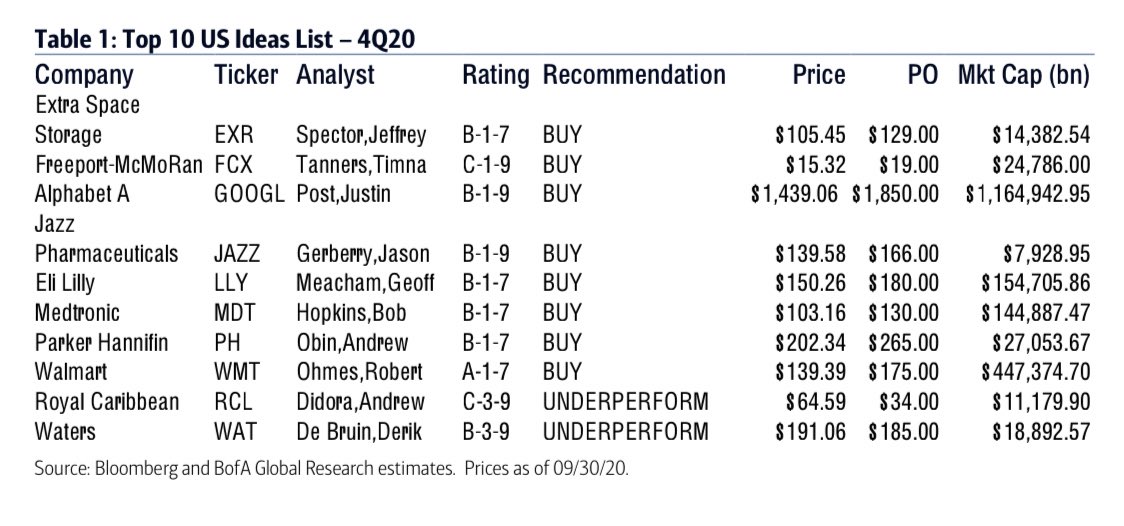Click the Company column header
This screenshot has height=526, width=1124.
[x=84, y=76]
